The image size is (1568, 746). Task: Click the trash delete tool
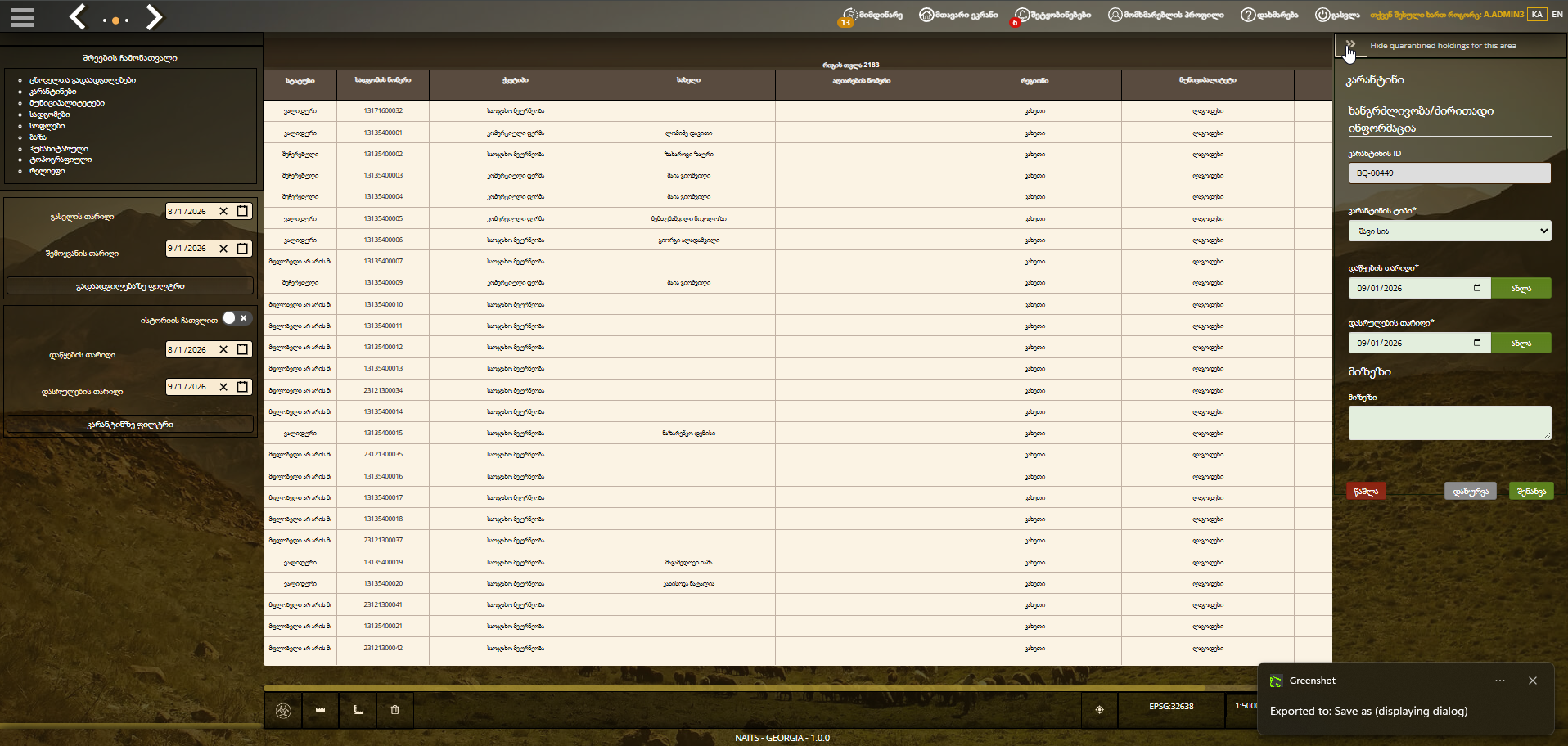394,710
